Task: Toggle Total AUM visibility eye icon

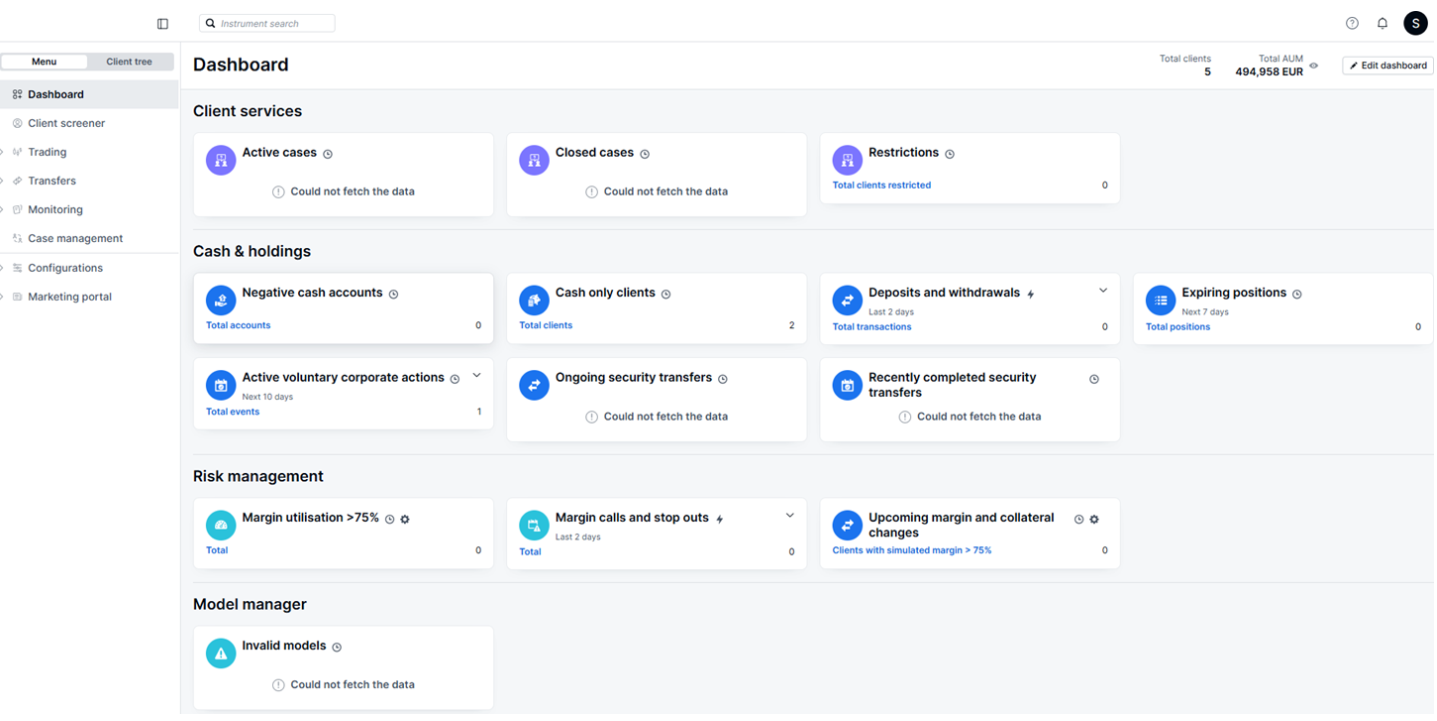Action: coord(1314,66)
